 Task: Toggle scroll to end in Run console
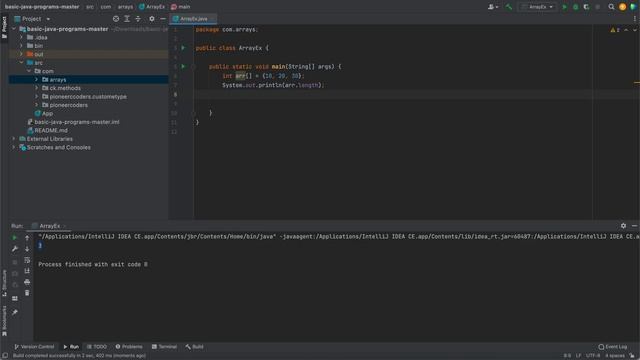(x=27, y=271)
